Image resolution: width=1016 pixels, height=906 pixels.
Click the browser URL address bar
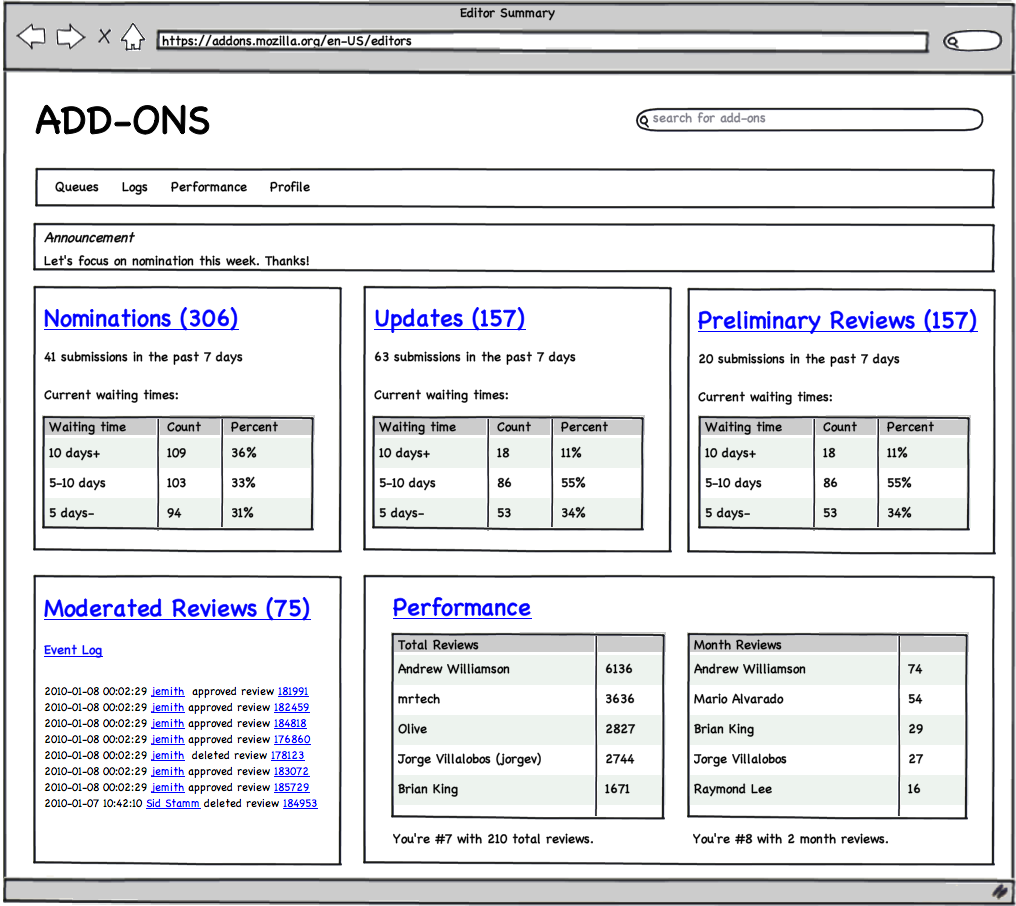pyautogui.click(x=542, y=41)
